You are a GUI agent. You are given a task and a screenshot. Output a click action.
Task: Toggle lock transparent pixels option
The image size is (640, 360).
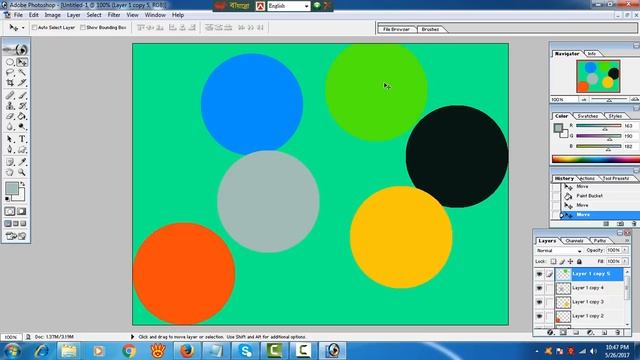point(553,261)
